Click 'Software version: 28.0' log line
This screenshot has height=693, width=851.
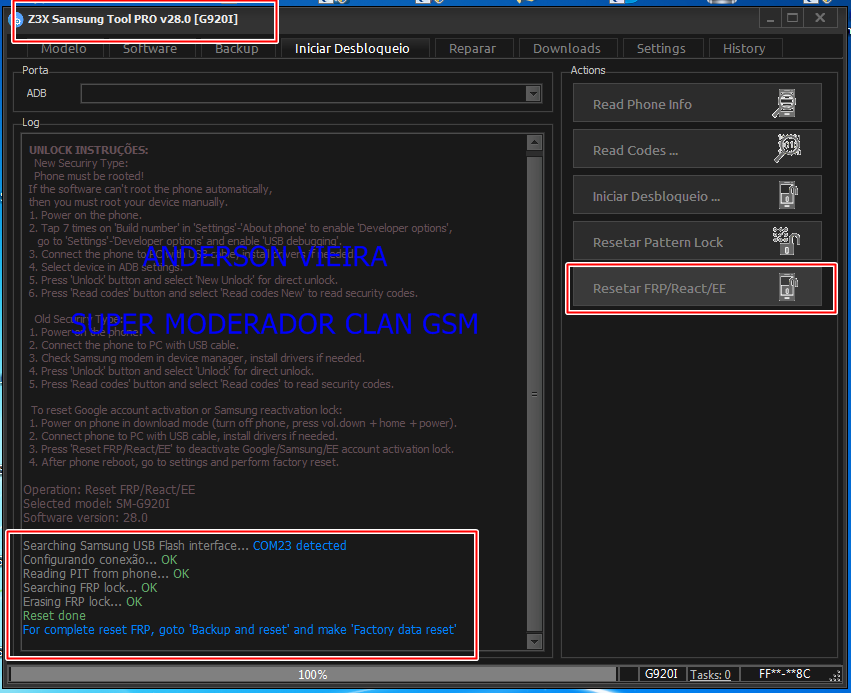(85, 518)
